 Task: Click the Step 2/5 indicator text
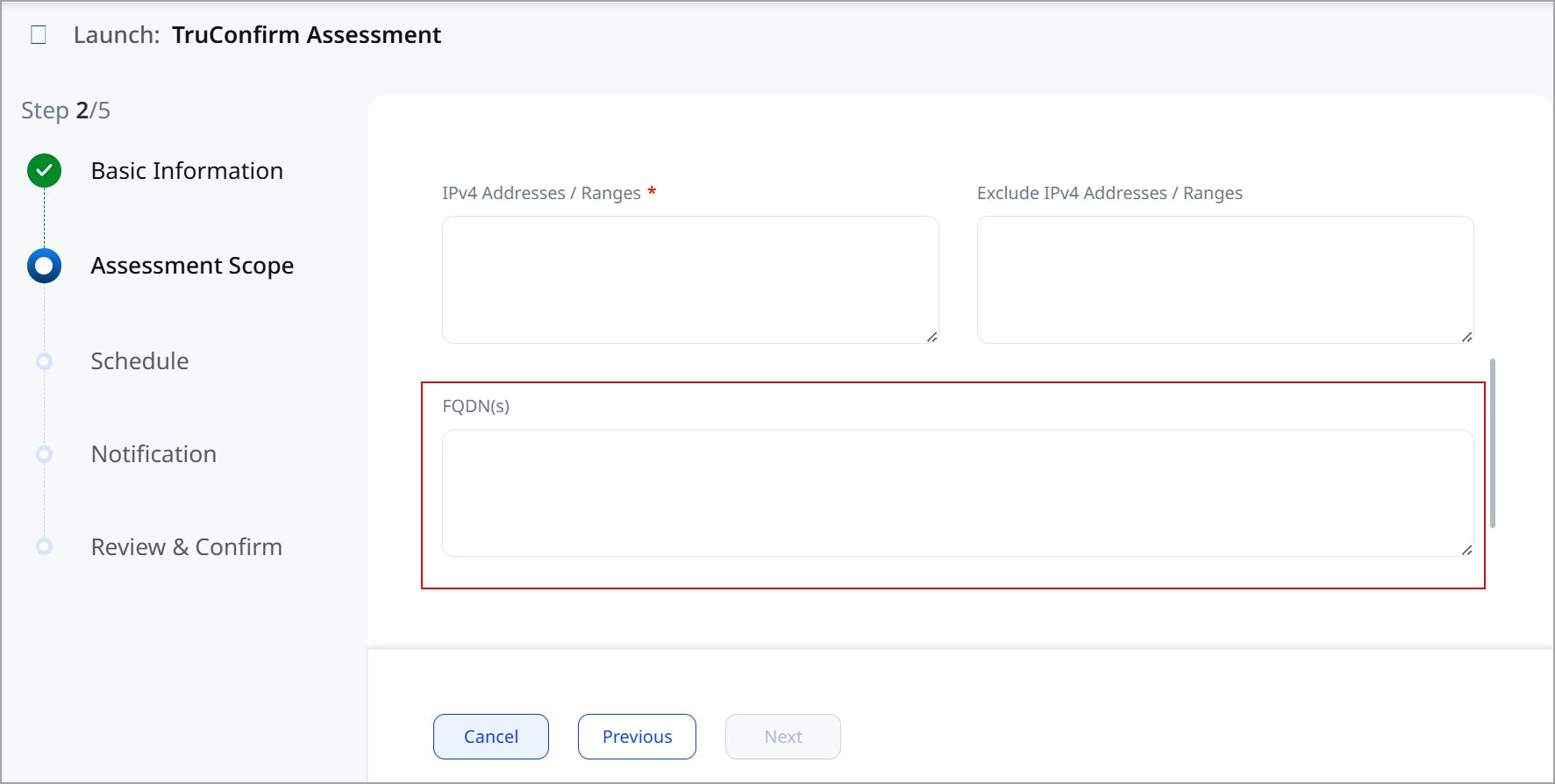point(66,110)
